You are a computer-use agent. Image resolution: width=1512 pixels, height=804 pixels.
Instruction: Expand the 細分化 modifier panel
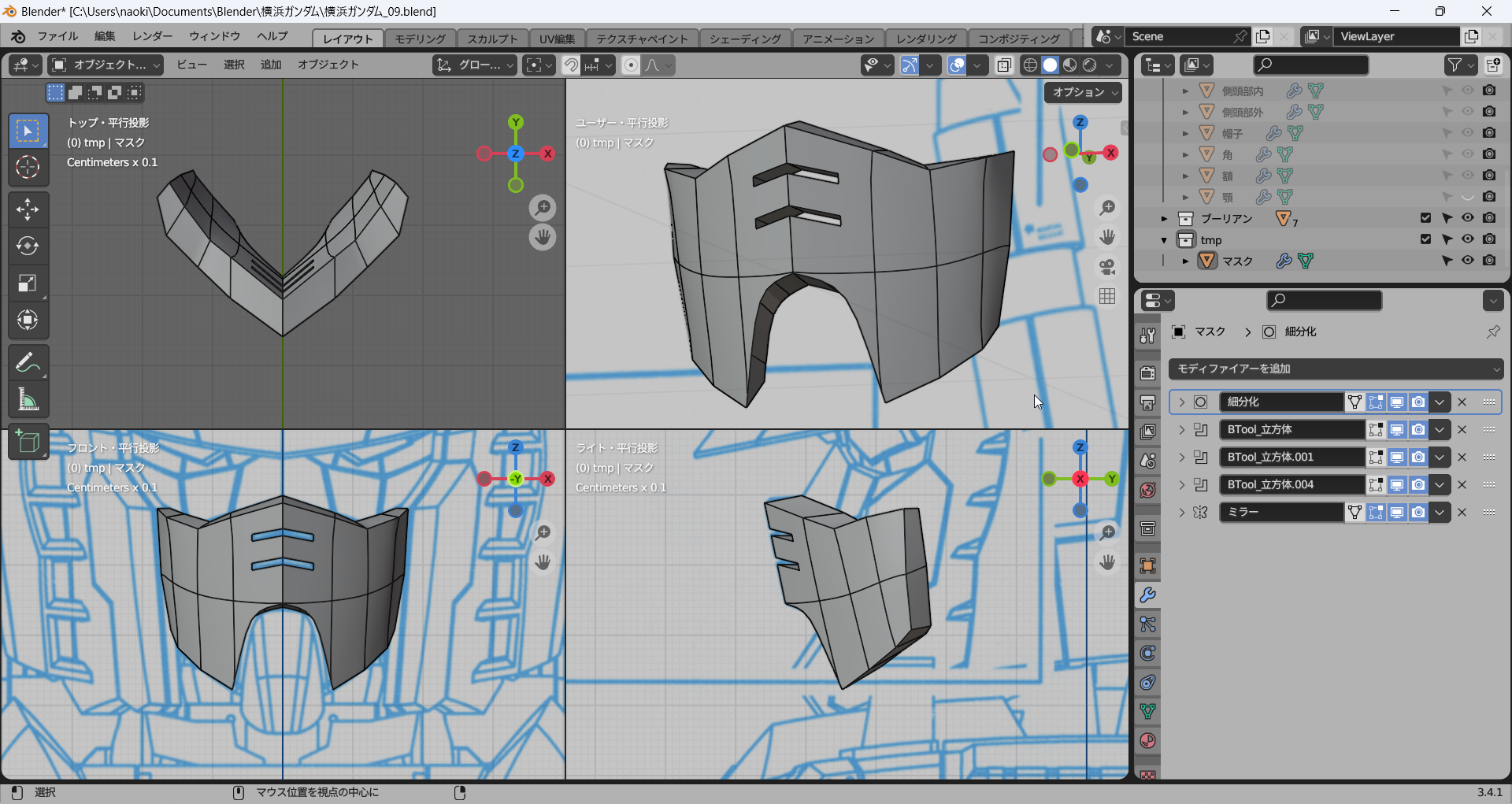click(1181, 402)
